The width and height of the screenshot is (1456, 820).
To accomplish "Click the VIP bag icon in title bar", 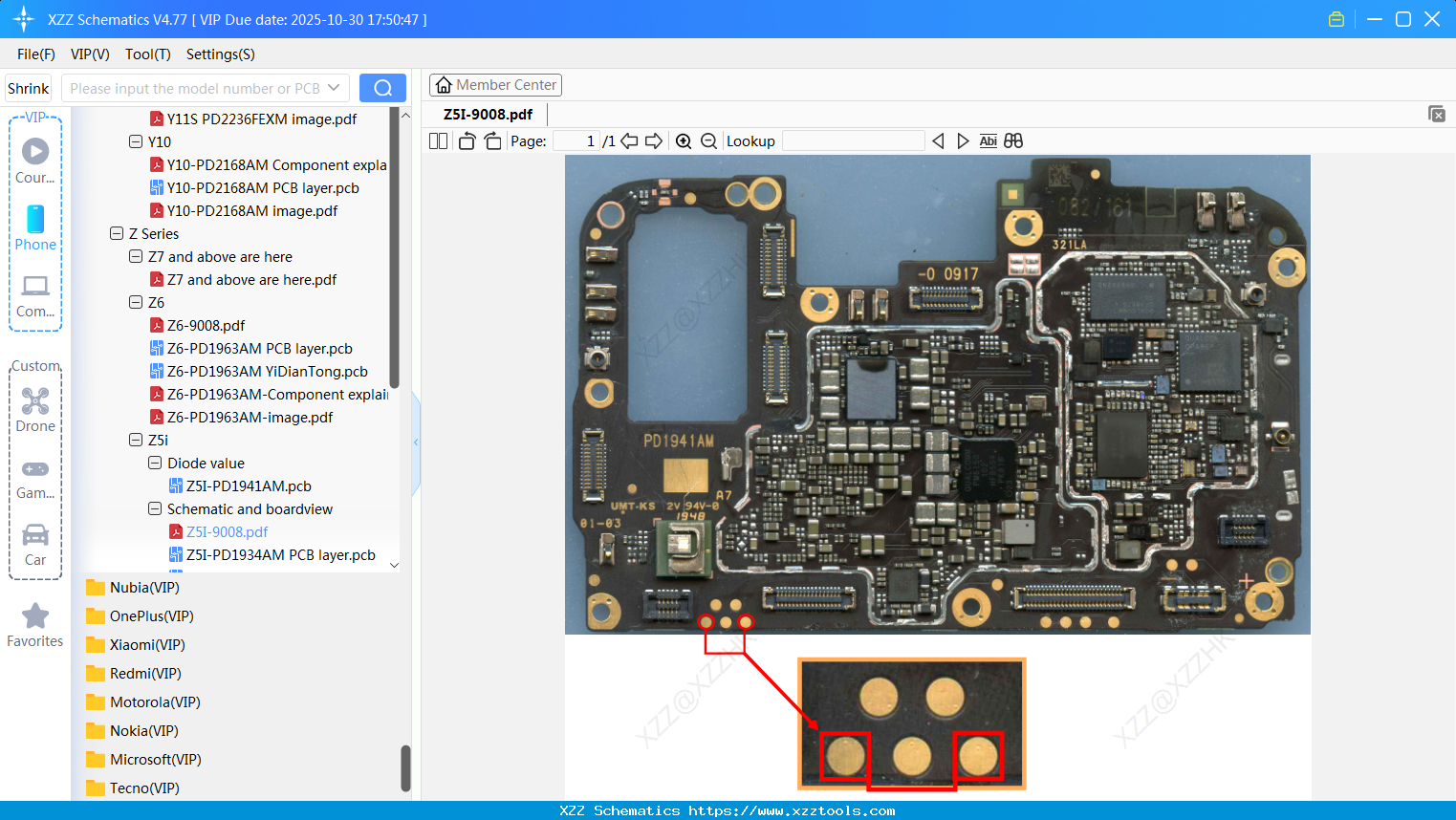I will [x=1336, y=19].
